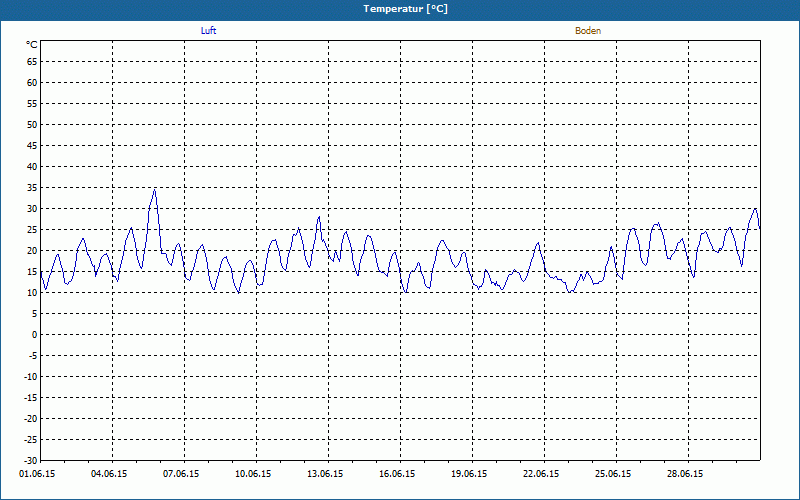Select the 10.06.15 date label
Screen dimensions: 800x500
pyautogui.click(x=253, y=474)
